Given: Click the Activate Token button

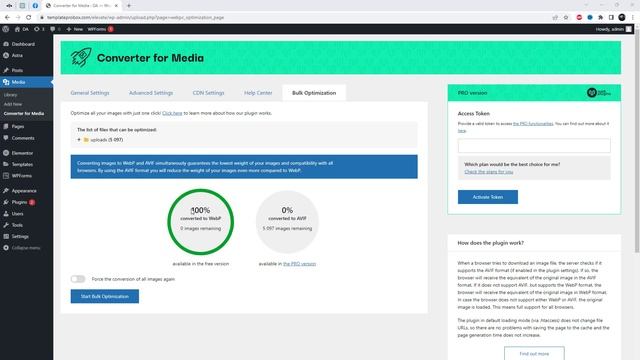Looking at the screenshot, I should pyautogui.click(x=488, y=197).
